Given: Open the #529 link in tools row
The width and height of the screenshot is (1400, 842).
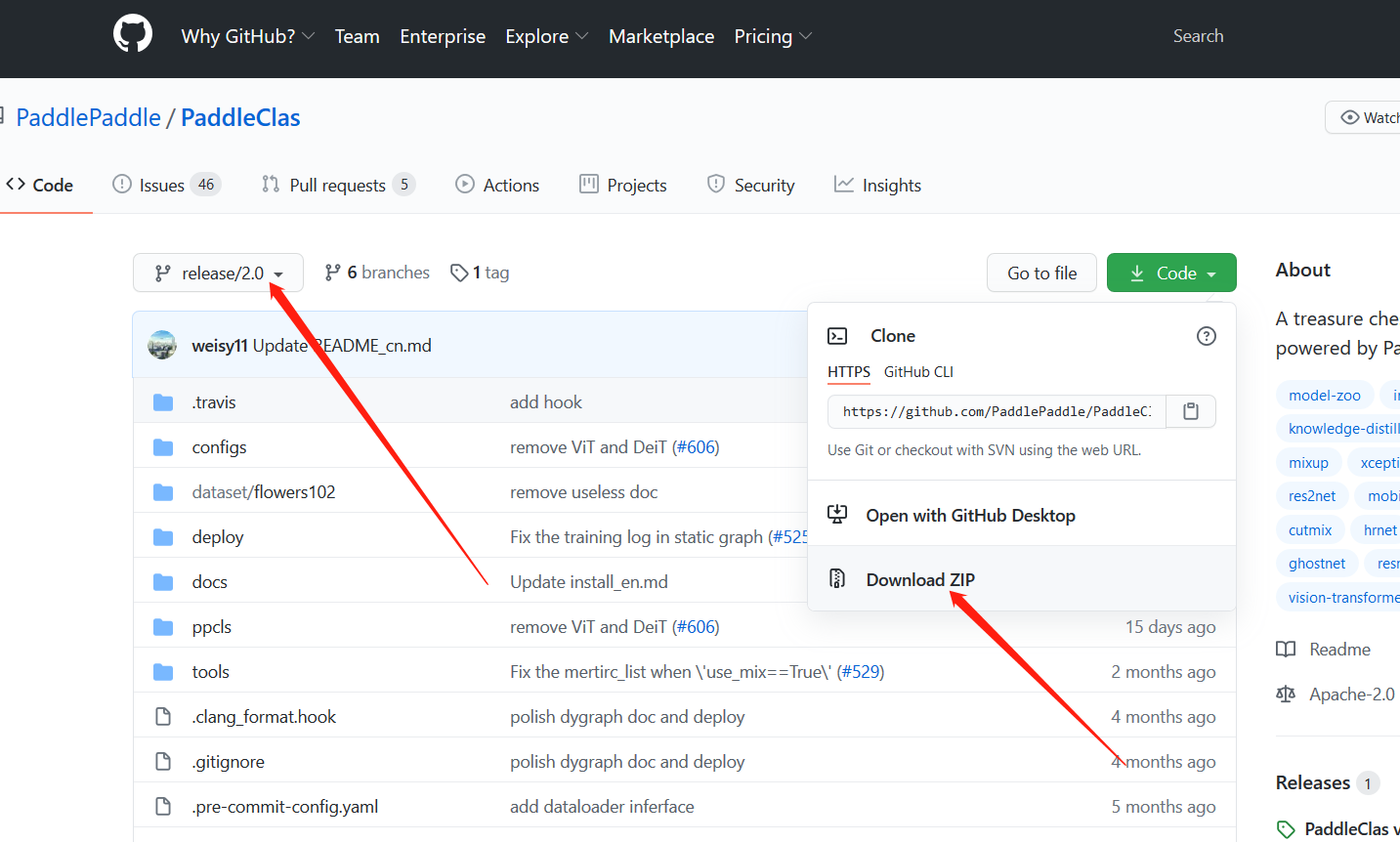Looking at the screenshot, I should [x=860, y=672].
